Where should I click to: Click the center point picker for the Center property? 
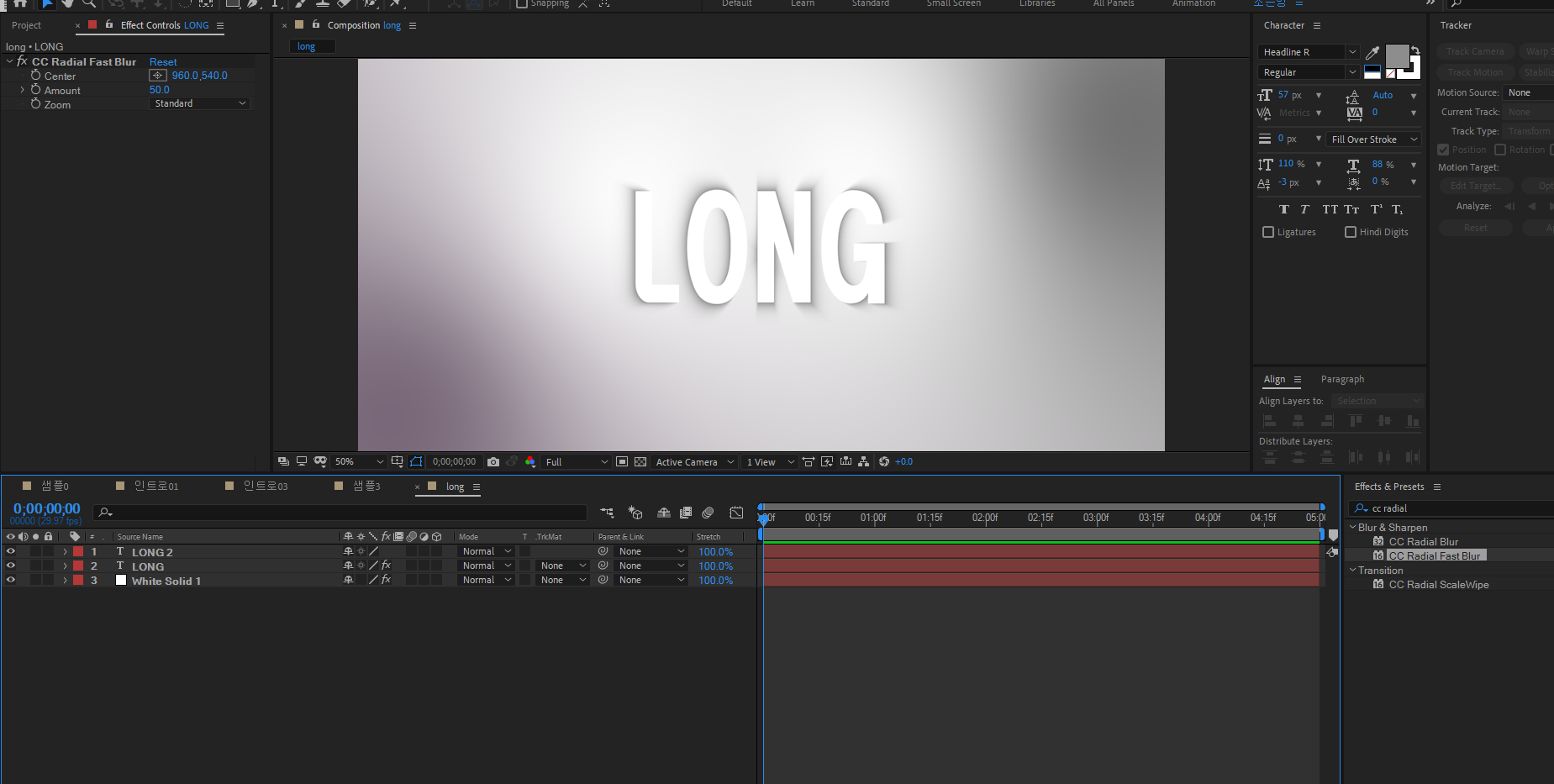[158, 76]
